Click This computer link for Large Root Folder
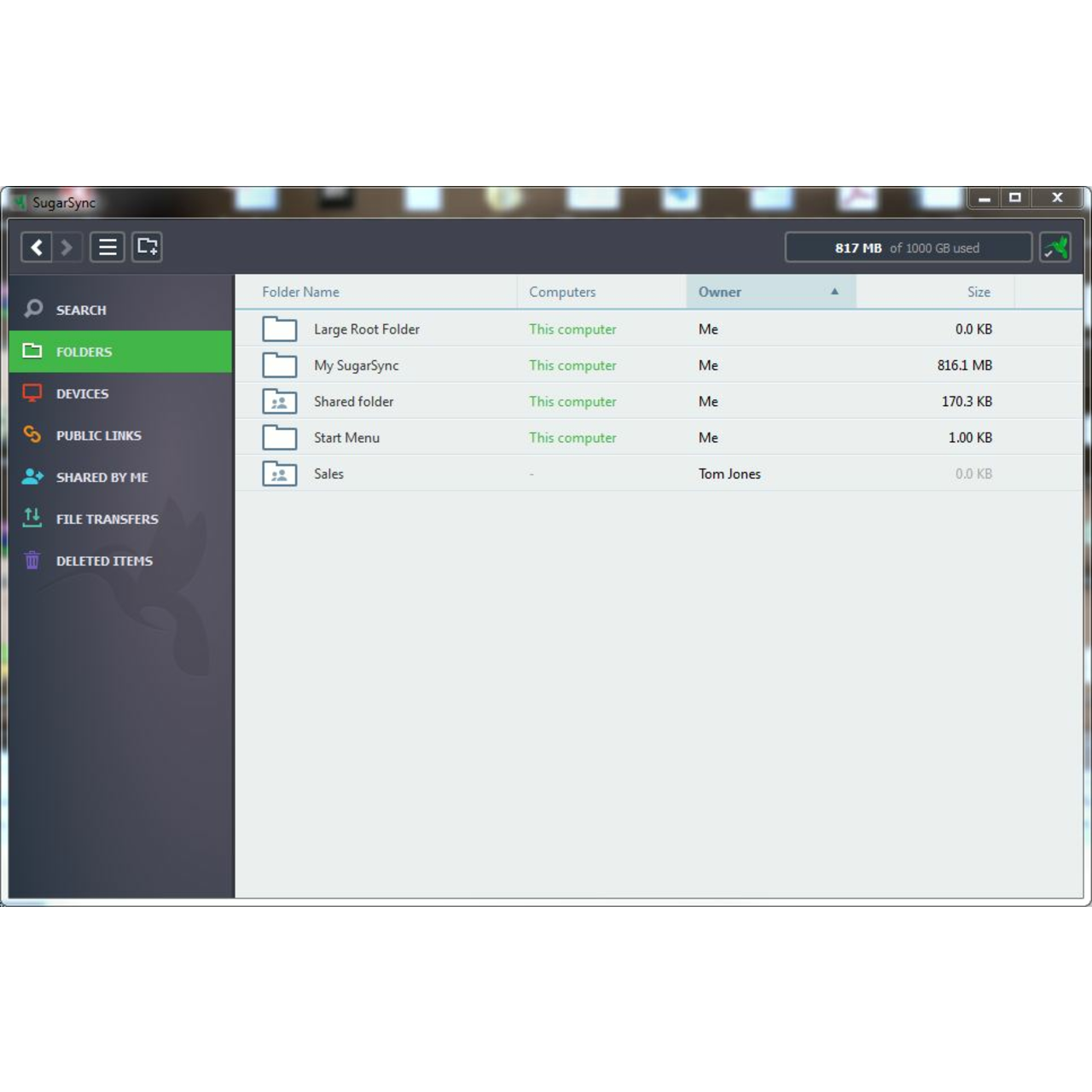Image resolution: width=1092 pixels, height=1092 pixels. pos(572,329)
